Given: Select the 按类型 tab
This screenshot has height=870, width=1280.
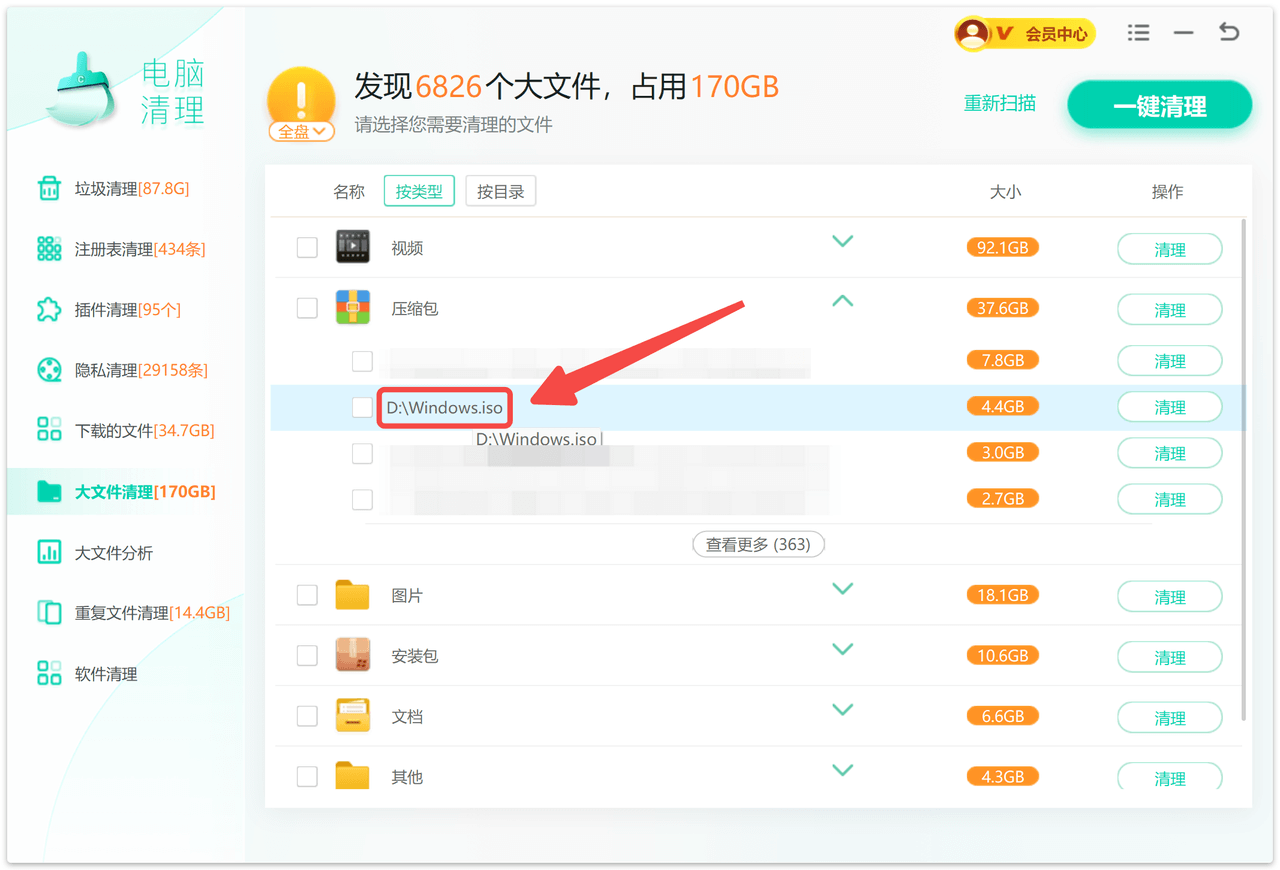Looking at the screenshot, I should [x=419, y=191].
